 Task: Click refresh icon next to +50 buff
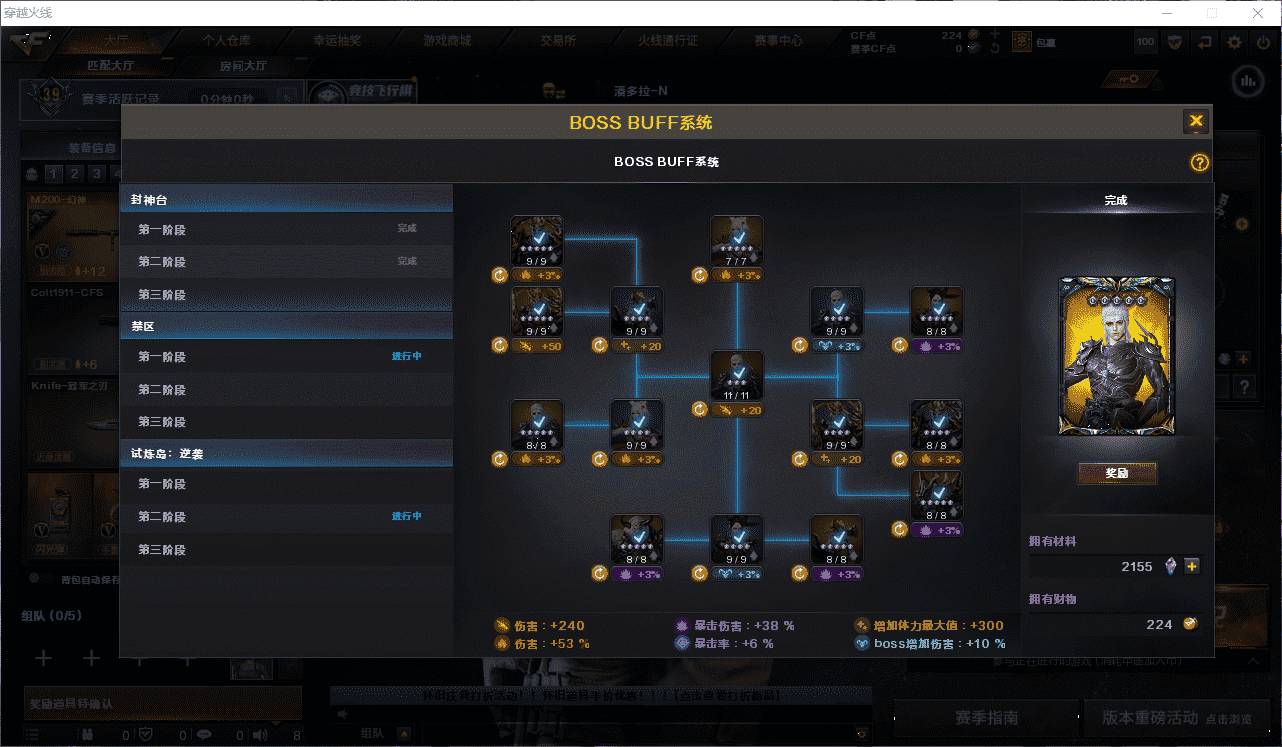click(x=500, y=345)
